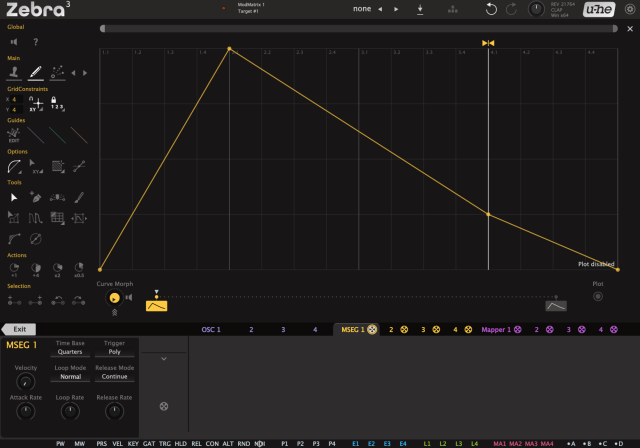The image size is (640, 448).
Task: Open the Release Mode Continue dropdown
Action: click(114, 377)
